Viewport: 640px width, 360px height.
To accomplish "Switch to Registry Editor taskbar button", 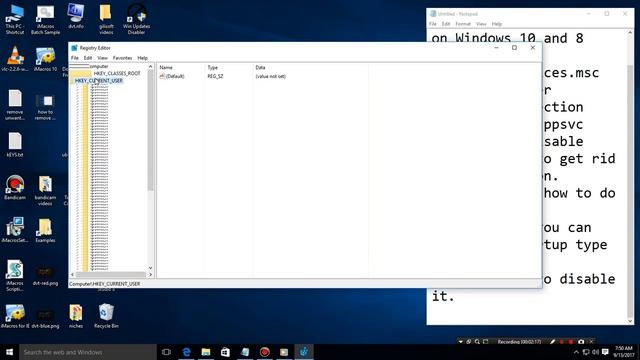I will [x=304, y=352].
